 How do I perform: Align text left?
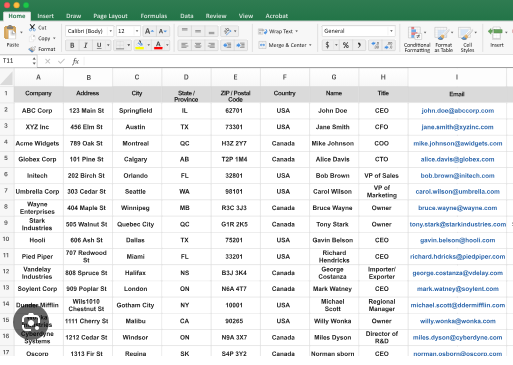pyautogui.click(x=184, y=45)
